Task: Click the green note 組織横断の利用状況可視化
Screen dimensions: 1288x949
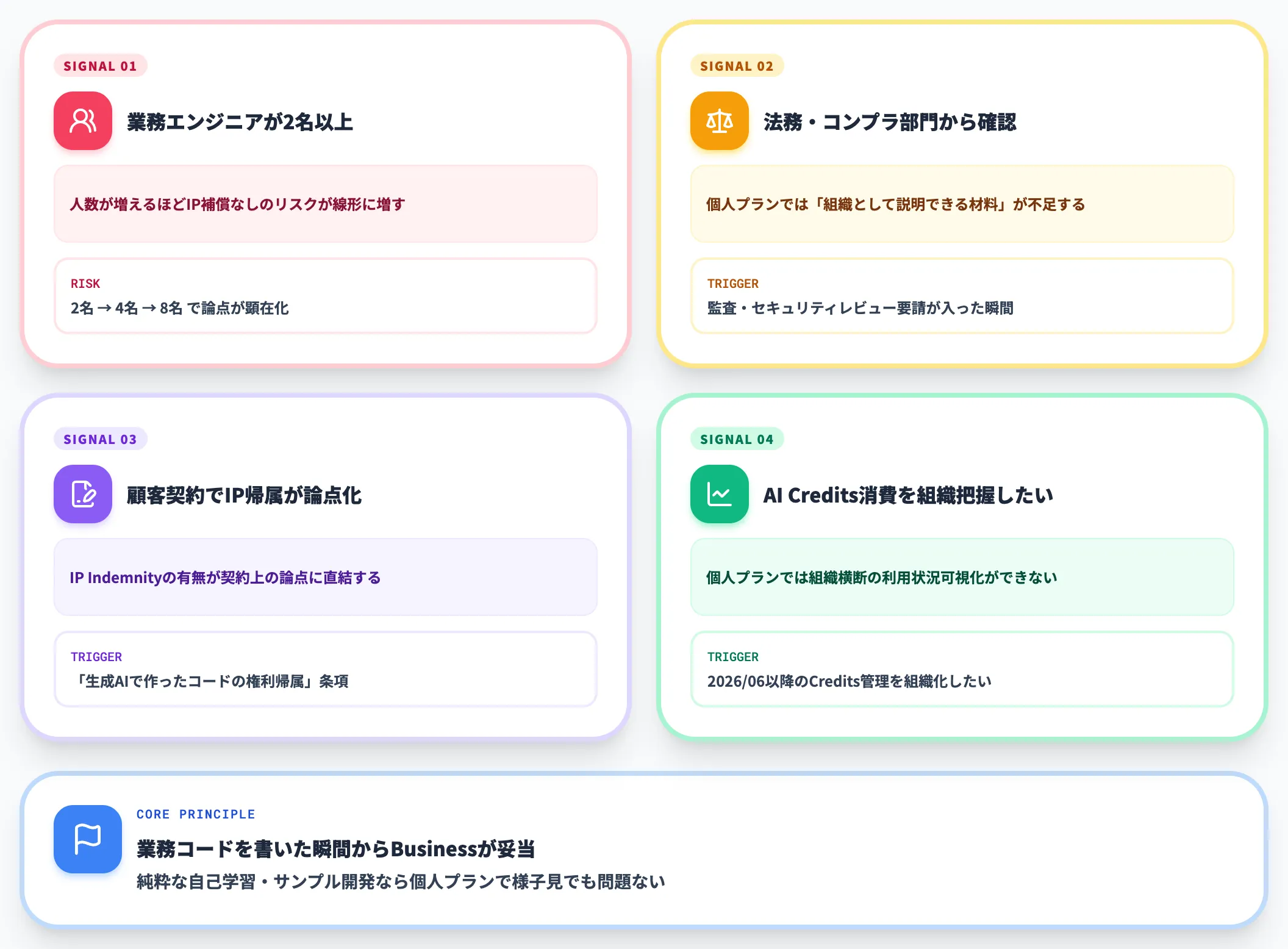Action: pyautogui.click(x=962, y=577)
